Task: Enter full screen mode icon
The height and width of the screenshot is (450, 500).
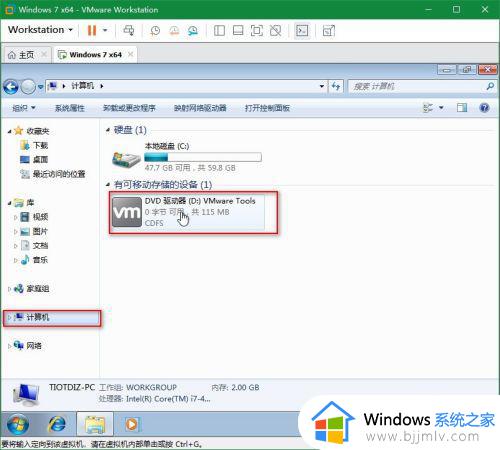Action: pos(256,31)
